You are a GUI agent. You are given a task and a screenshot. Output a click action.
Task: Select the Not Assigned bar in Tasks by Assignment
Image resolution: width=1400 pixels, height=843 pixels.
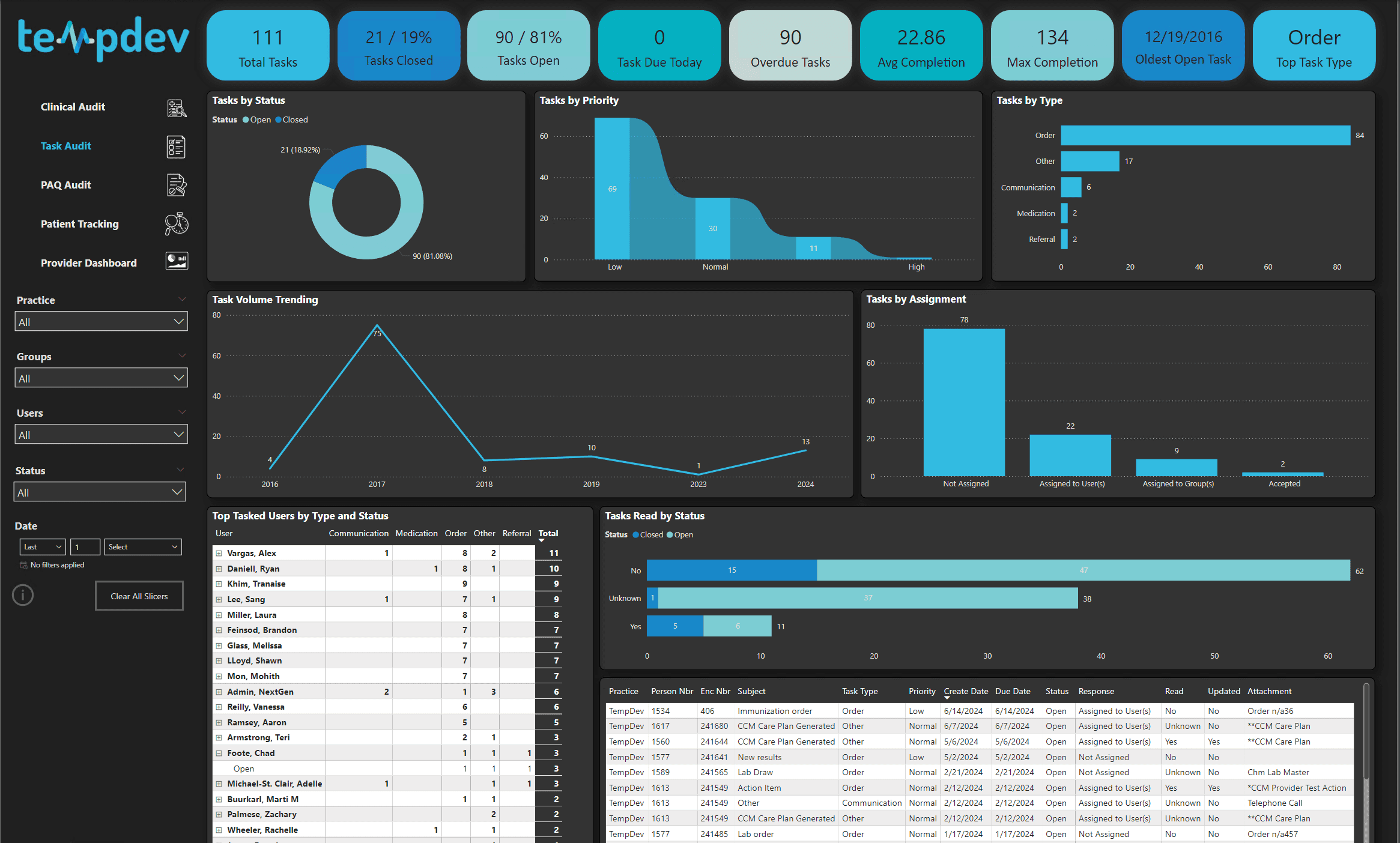point(964,402)
